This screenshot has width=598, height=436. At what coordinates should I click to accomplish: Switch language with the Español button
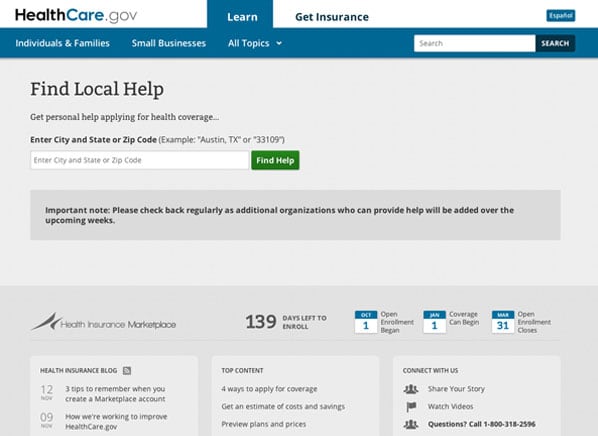[x=561, y=16]
